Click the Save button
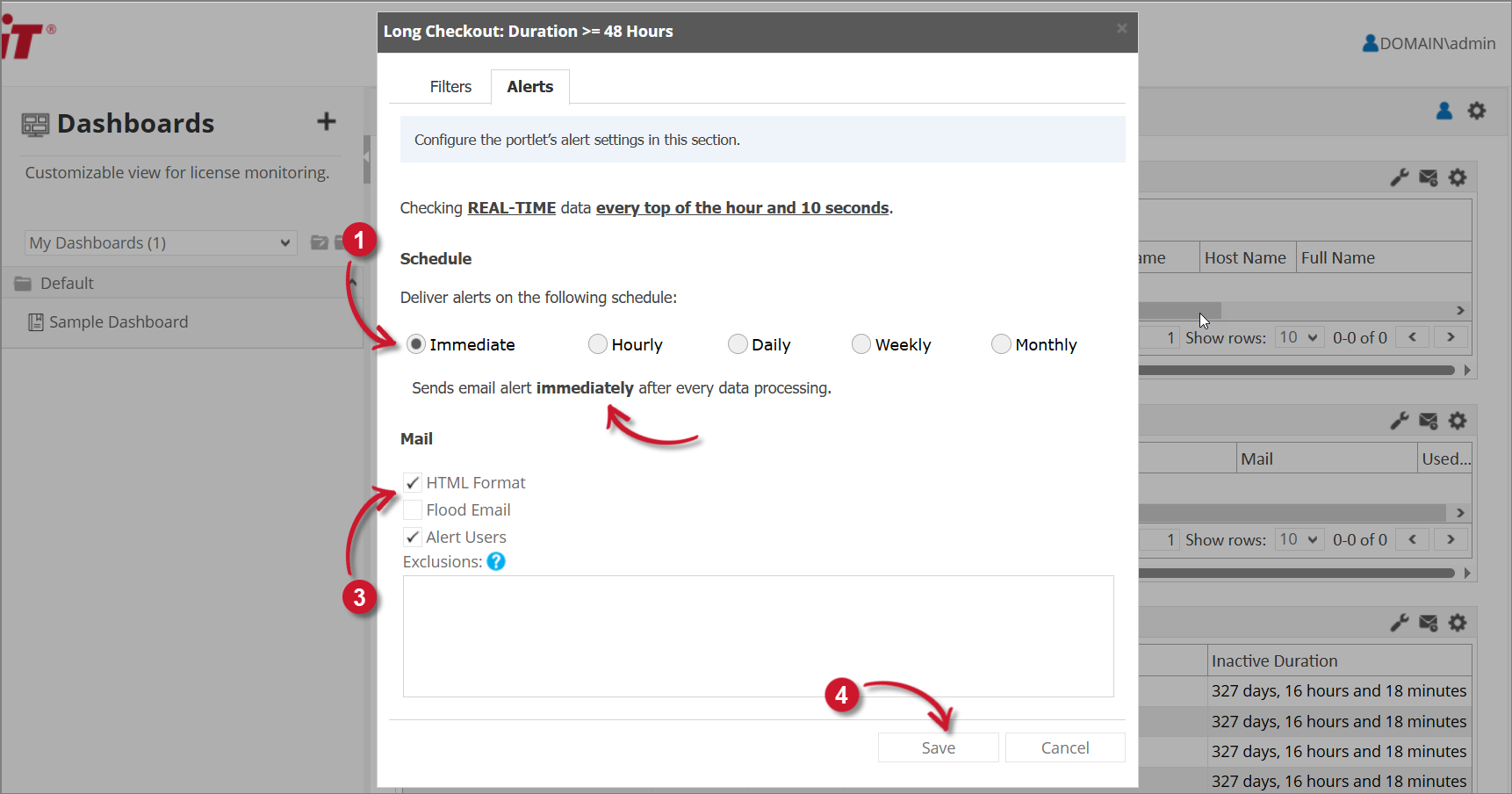Image resolution: width=1512 pixels, height=794 pixels. [x=938, y=747]
